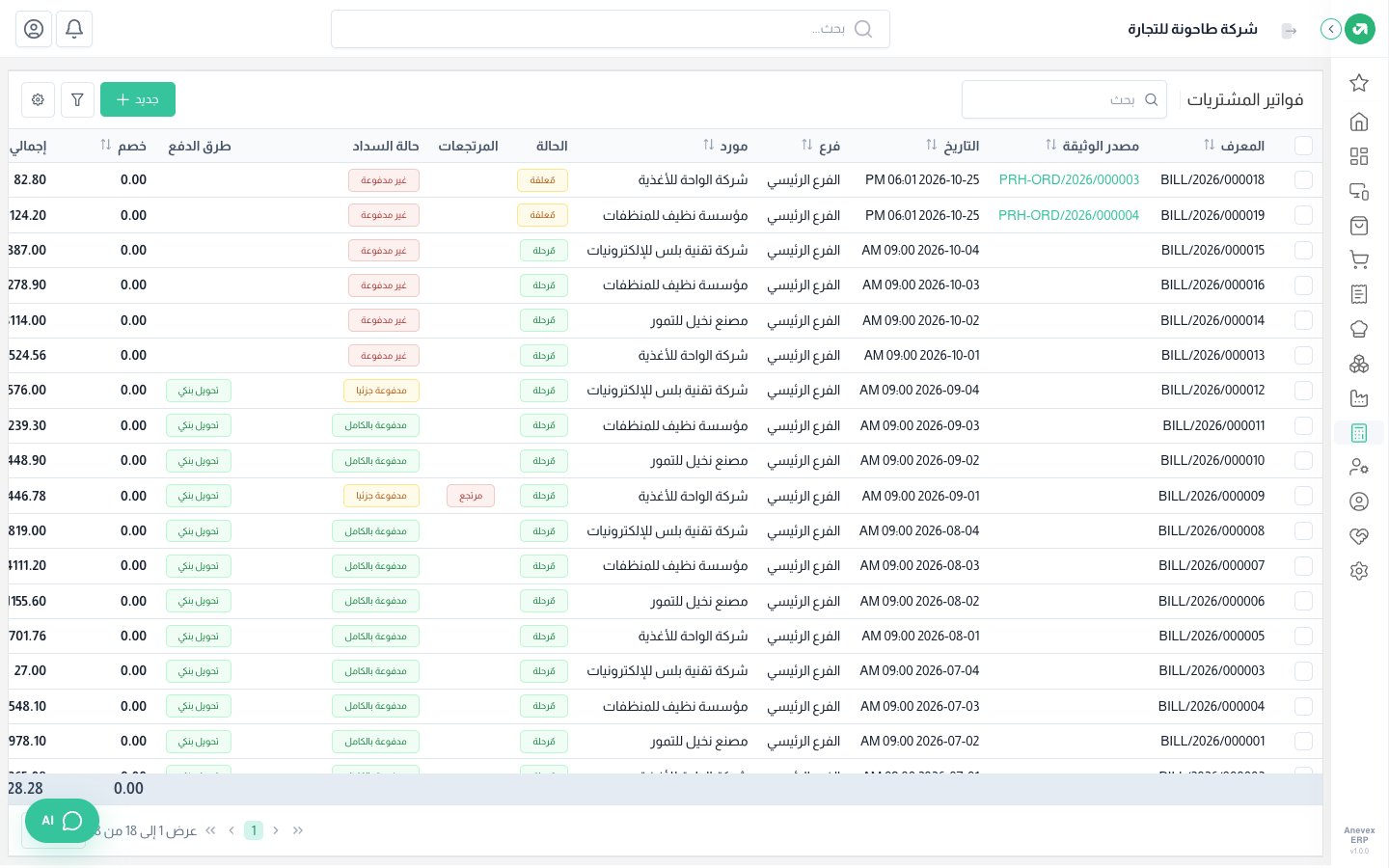Click the مرتجع badge on BILL/2026/000009 row
The image size is (1389, 868).
tap(471, 496)
